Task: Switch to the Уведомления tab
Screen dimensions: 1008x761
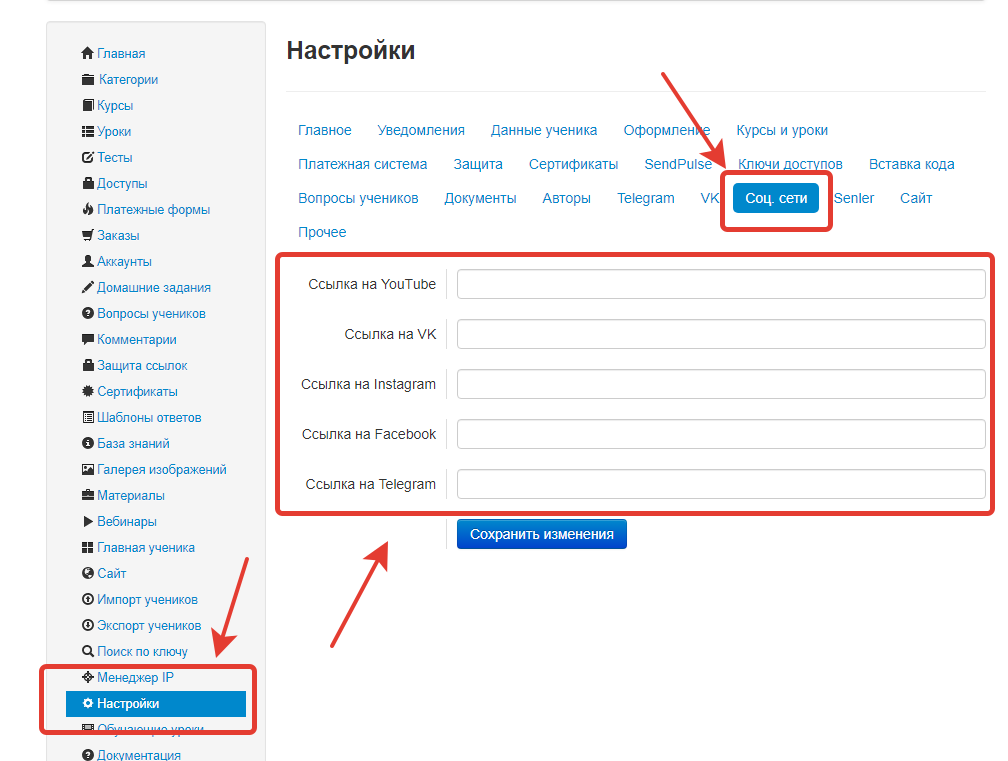Action: (421, 130)
